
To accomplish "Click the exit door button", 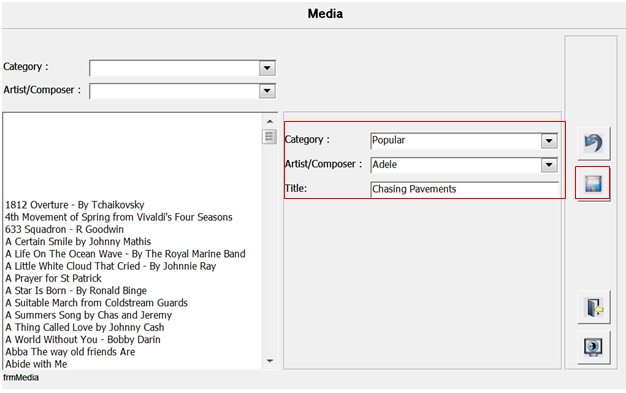I will pos(594,307).
